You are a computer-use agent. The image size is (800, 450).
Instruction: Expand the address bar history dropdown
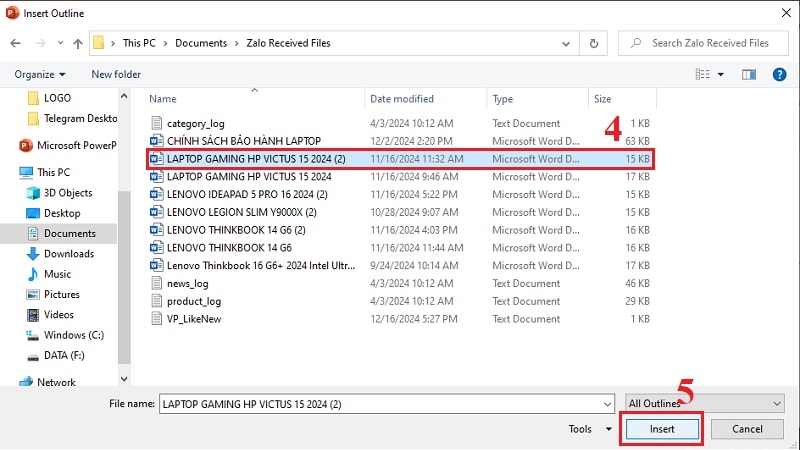(566, 44)
